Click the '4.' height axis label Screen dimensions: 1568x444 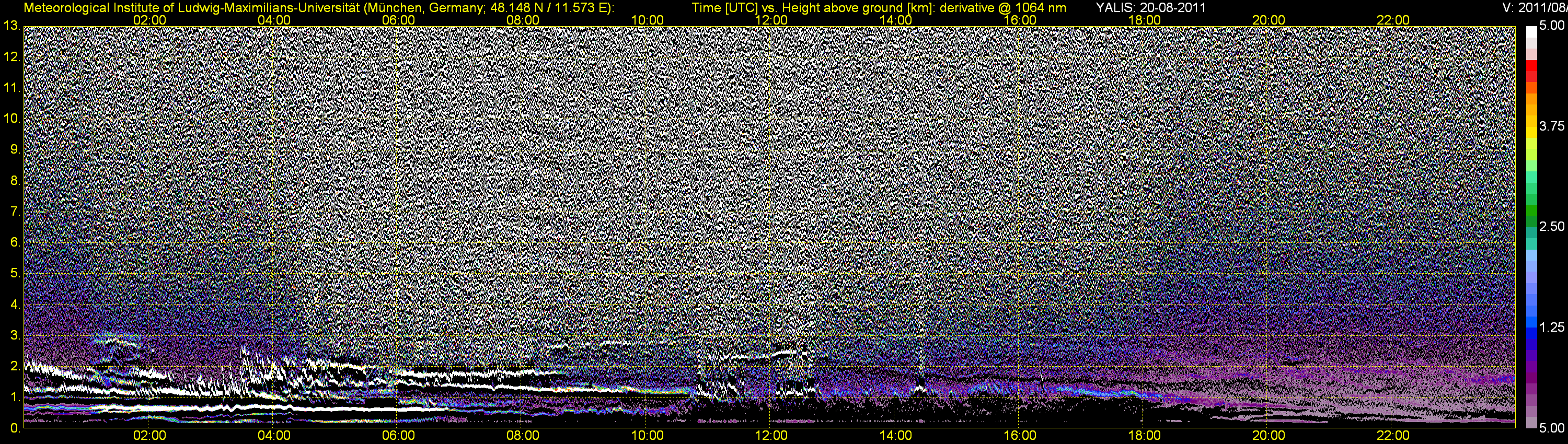click(15, 304)
